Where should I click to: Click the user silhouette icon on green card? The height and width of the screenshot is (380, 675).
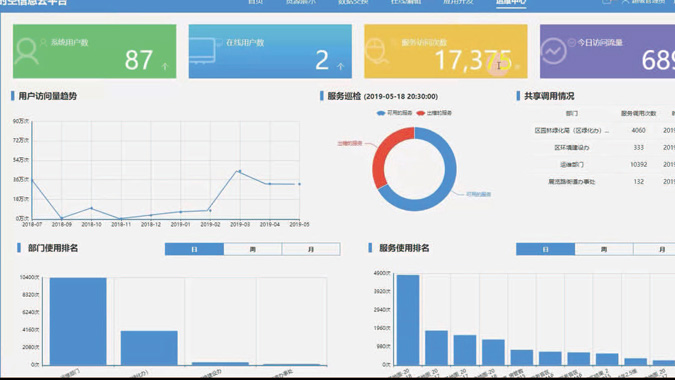click(26, 52)
